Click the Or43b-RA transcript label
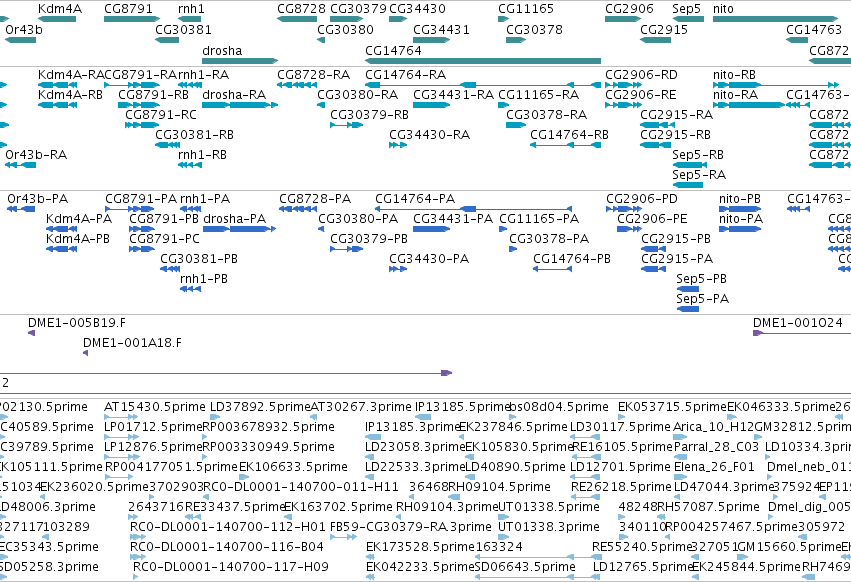This screenshot has width=851, height=582. pos(36,155)
